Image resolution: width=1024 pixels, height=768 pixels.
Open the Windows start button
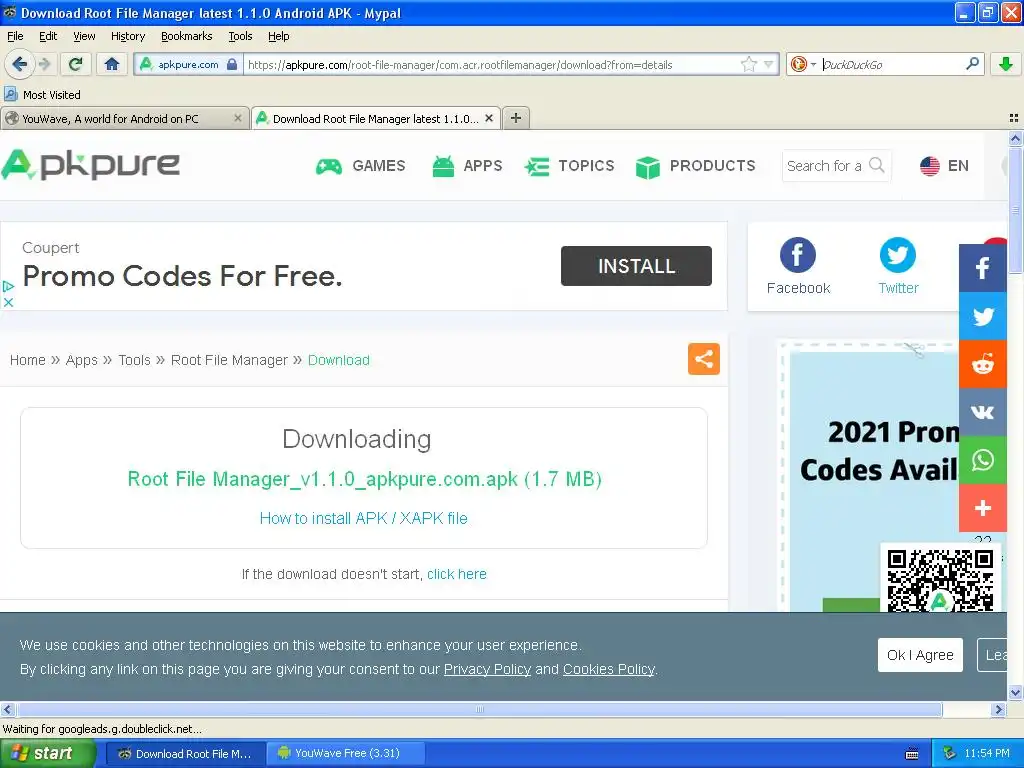pyautogui.click(x=47, y=753)
